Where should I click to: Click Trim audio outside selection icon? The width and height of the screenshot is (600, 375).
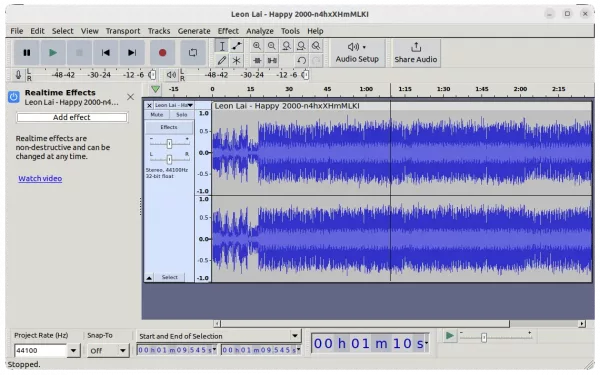click(x=257, y=60)
